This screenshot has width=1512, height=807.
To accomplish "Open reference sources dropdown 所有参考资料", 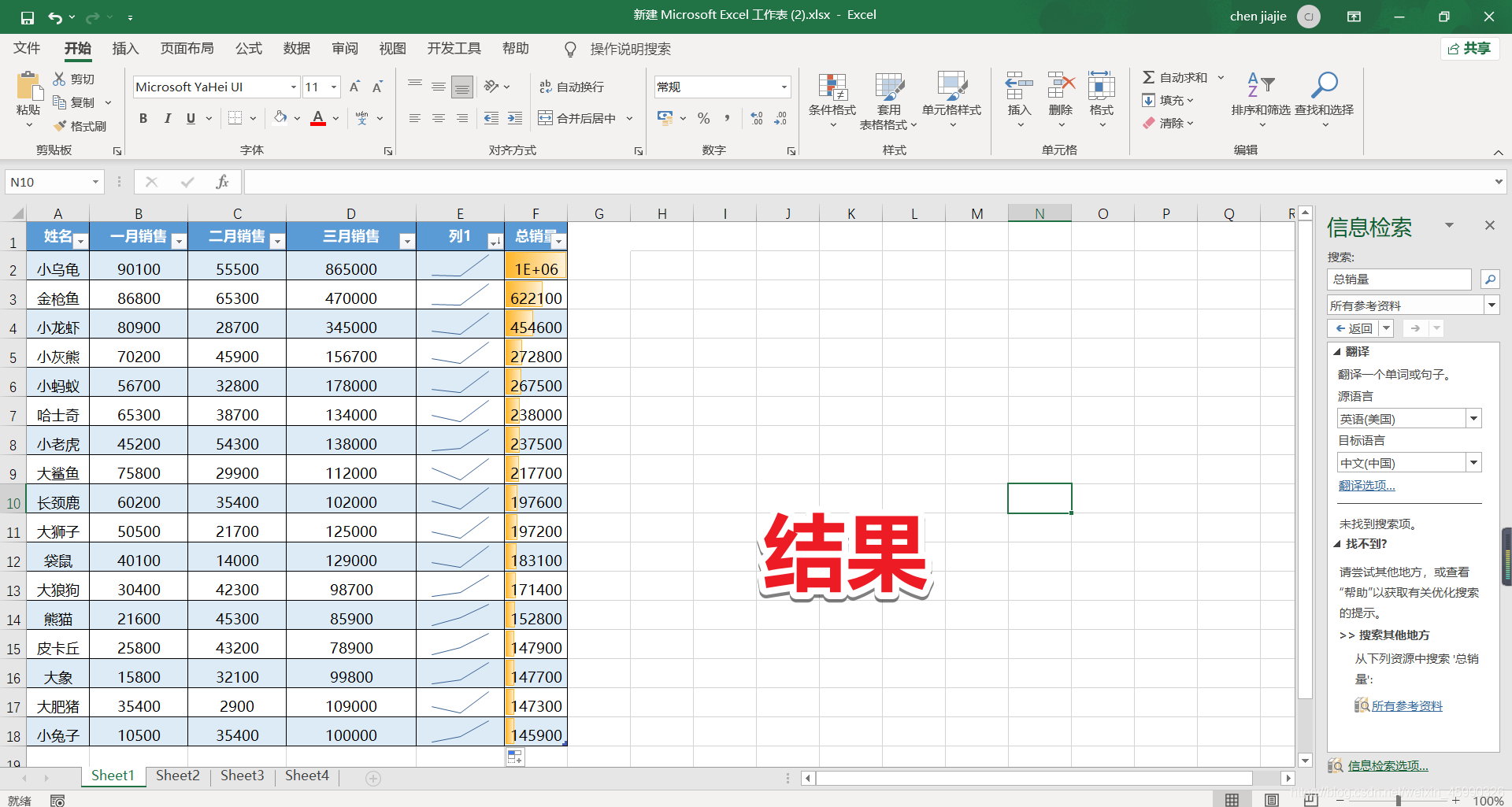I will point(1492,305).
